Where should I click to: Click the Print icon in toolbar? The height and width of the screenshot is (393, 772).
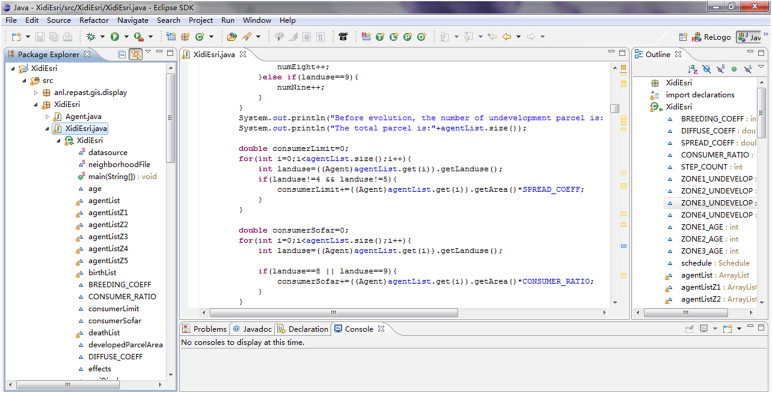click(67, 37)
